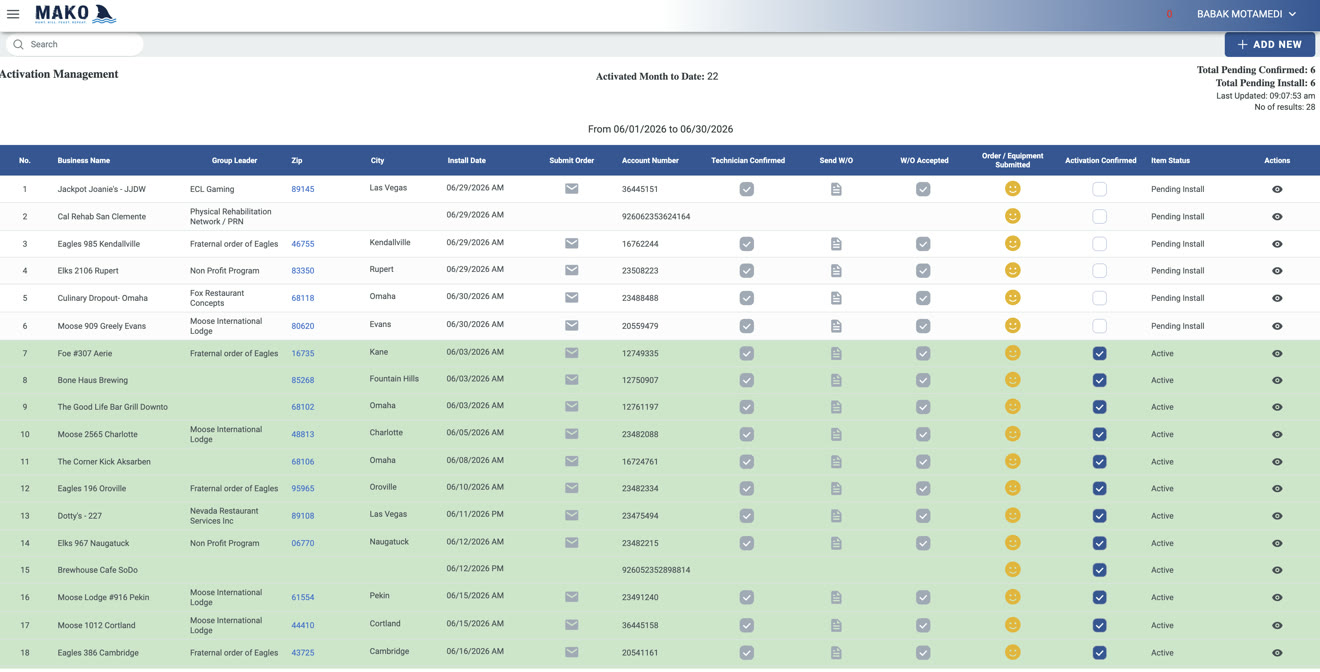Toggle technician confirmed for Moose 909 Greely Evans
The width and height of the screenshot is (1320, 672).
747,326
